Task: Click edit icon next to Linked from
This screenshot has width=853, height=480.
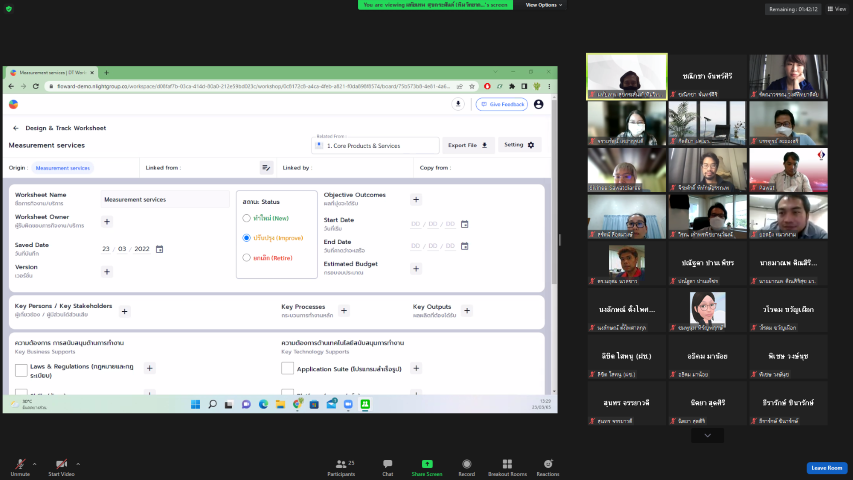Action: (x=266, y=168)
